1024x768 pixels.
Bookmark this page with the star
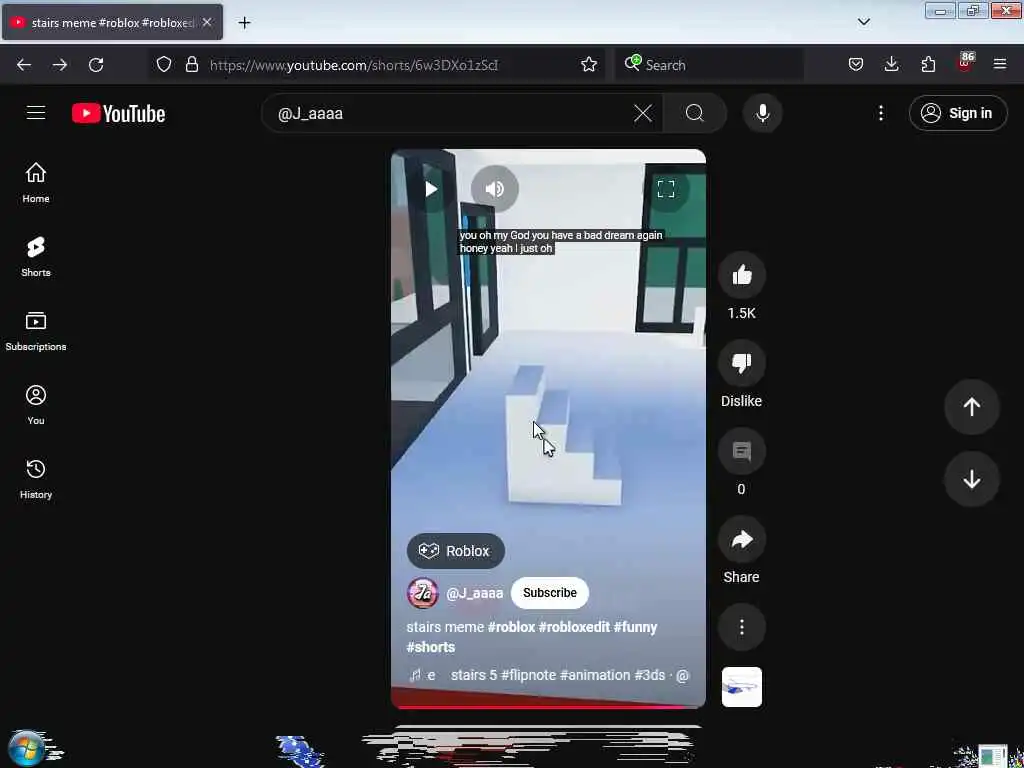click(x=588, y=65)
